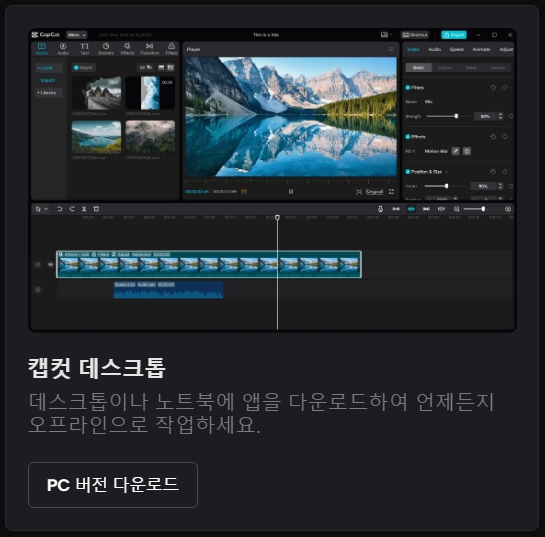Open the Filters panel icon in top toolbar
This screenshot has width=545, height=537.
tap(171, 46)
